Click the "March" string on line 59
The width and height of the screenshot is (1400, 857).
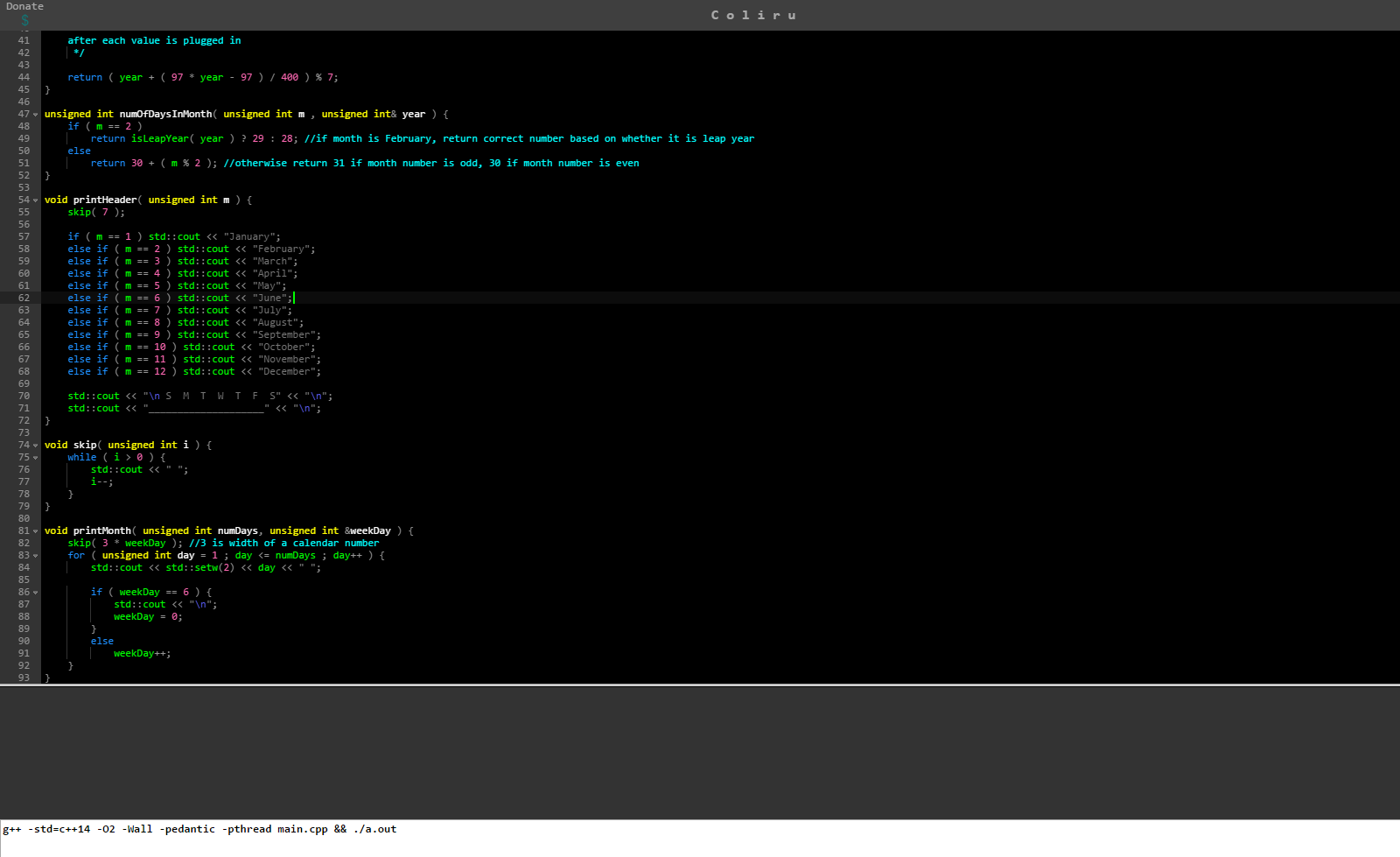272,261
